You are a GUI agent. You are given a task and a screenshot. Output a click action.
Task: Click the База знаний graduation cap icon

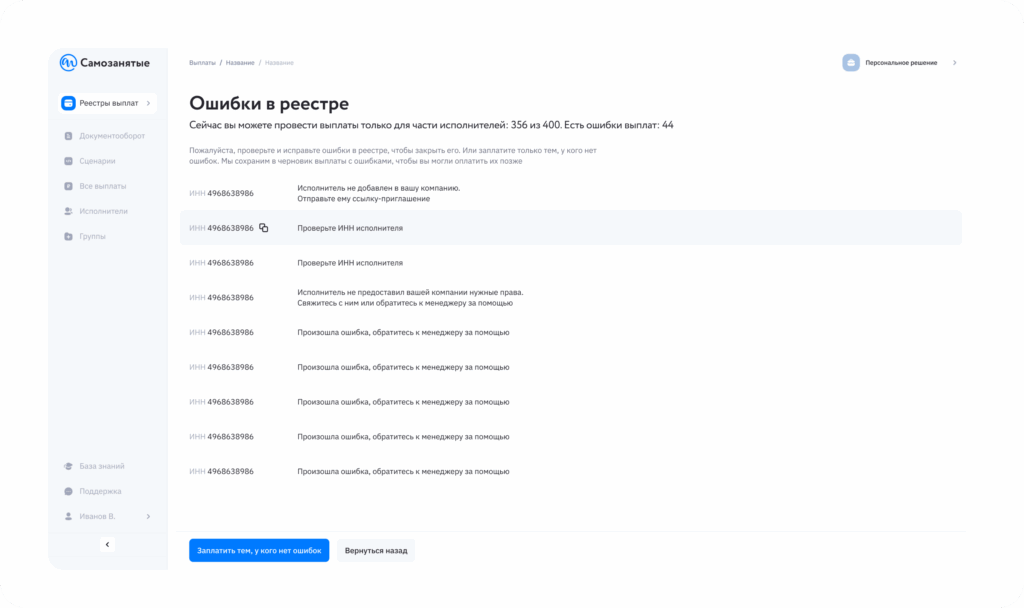tap(68, 466)
